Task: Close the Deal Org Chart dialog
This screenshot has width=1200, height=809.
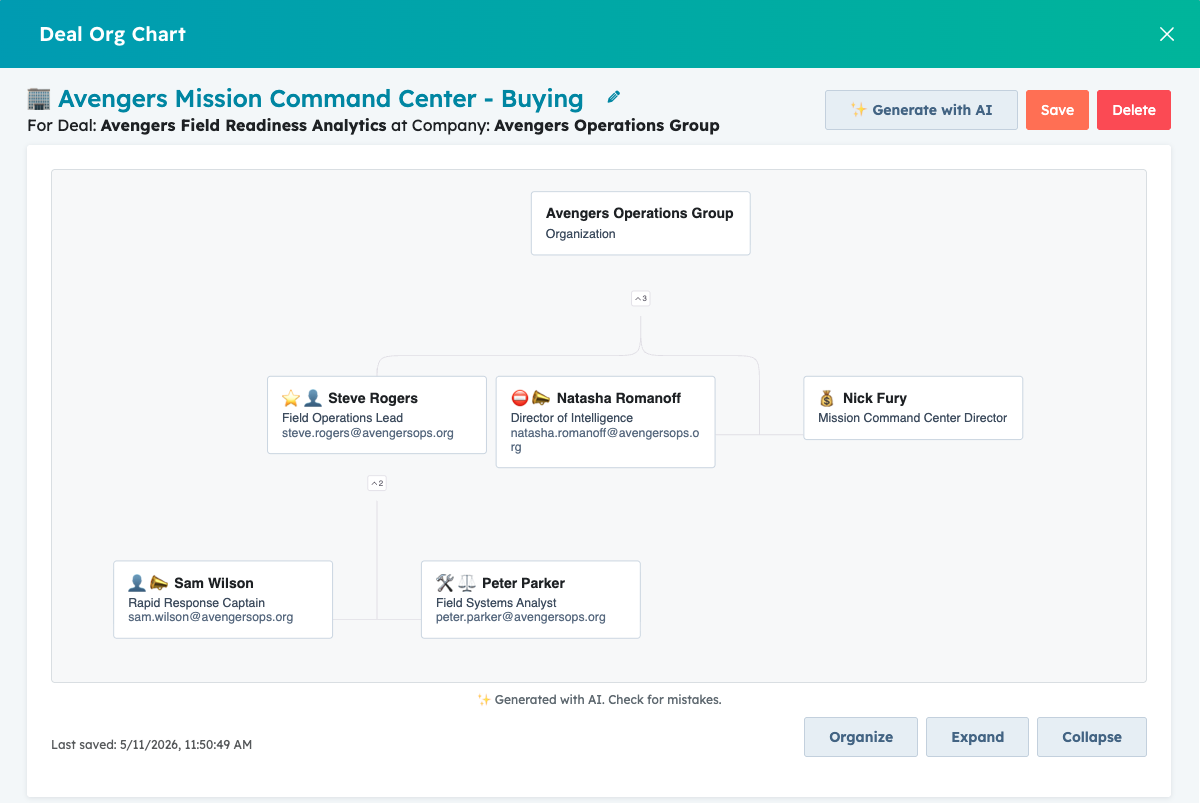Action: (1166, 34)
